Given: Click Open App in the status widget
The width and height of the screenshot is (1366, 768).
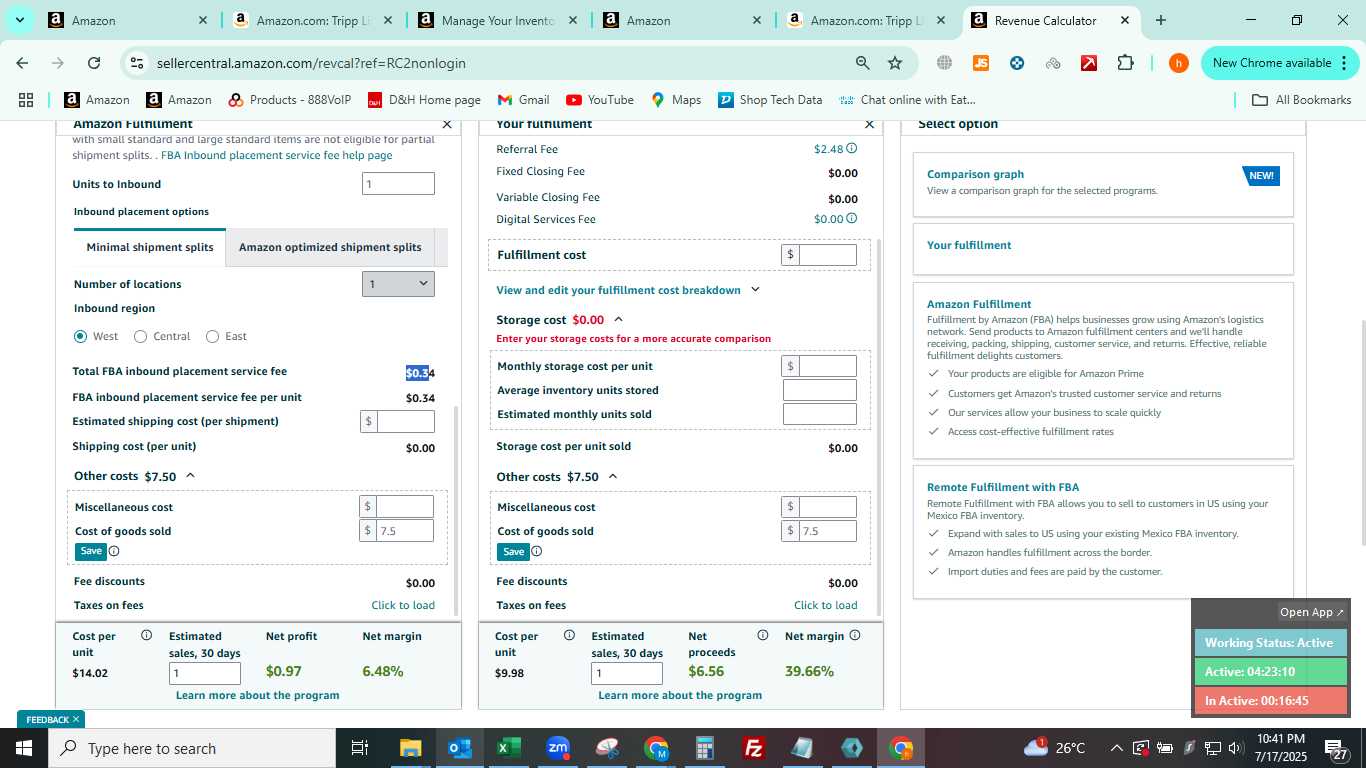Looking at the screenshot, I should click(x=1312, y=612).
